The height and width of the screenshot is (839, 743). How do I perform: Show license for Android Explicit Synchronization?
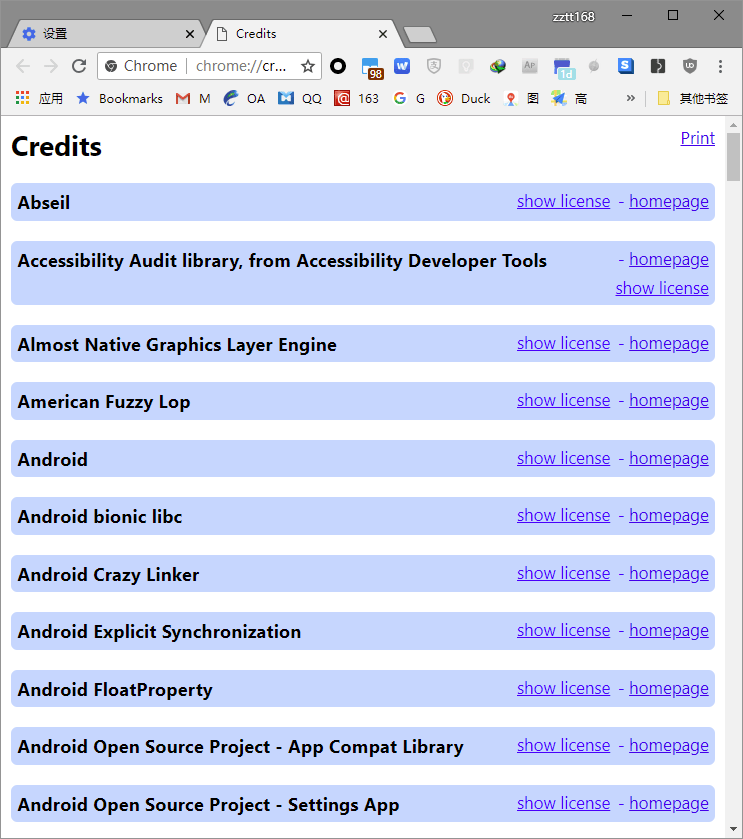click(563, 630)
